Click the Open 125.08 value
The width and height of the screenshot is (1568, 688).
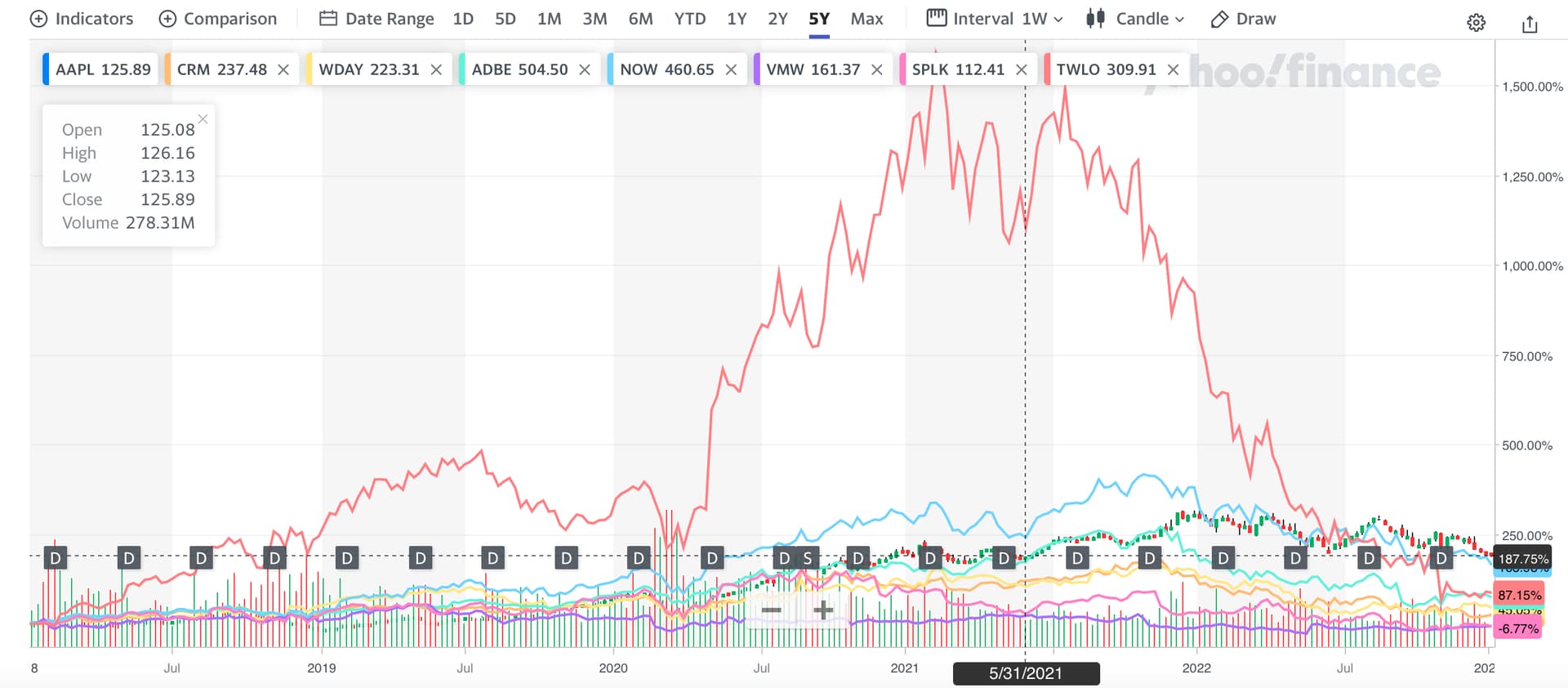167,130
